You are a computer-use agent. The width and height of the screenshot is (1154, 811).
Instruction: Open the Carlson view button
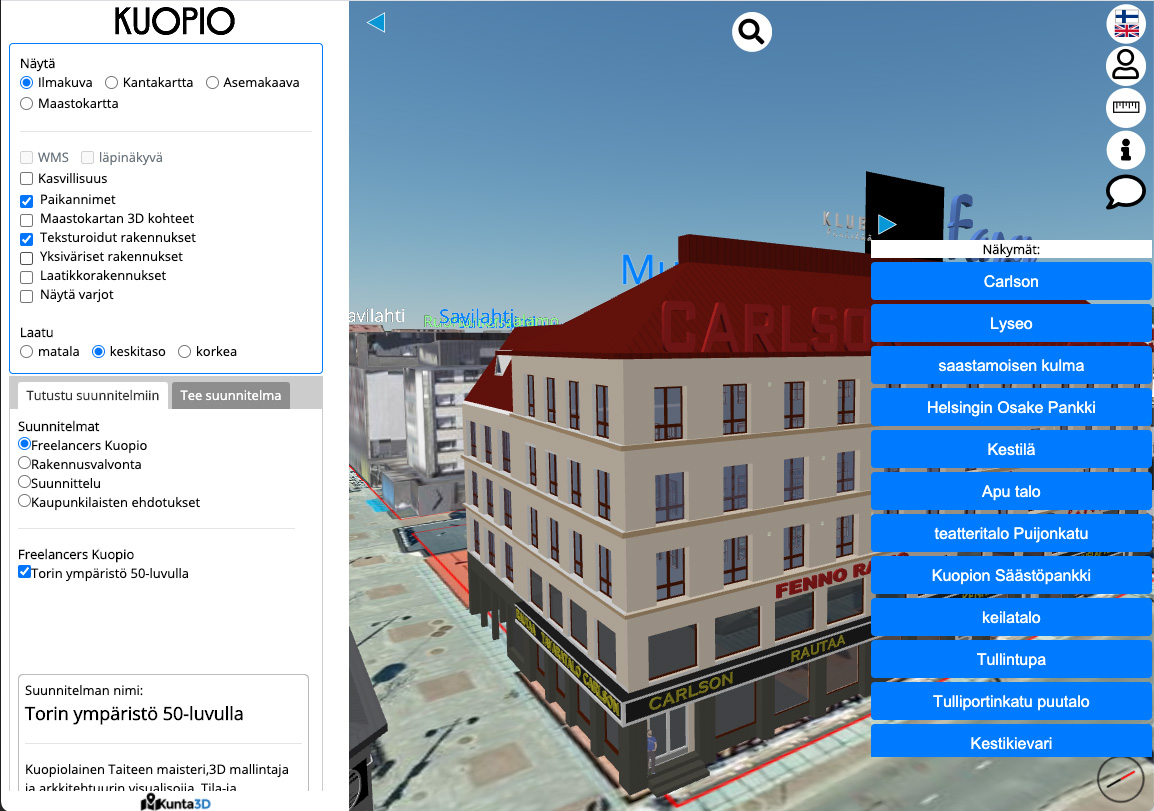[x=1011, y=281]
